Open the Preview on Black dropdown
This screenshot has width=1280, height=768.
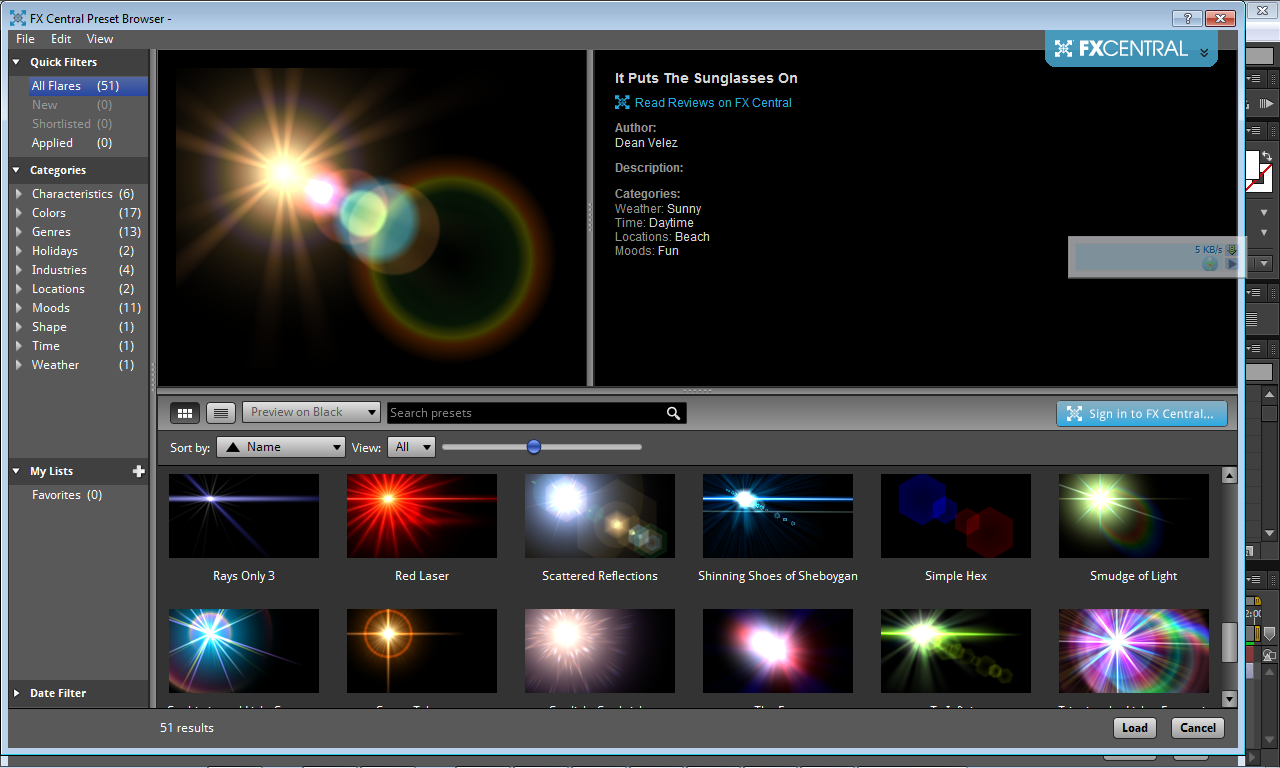[x=311, y=412]
